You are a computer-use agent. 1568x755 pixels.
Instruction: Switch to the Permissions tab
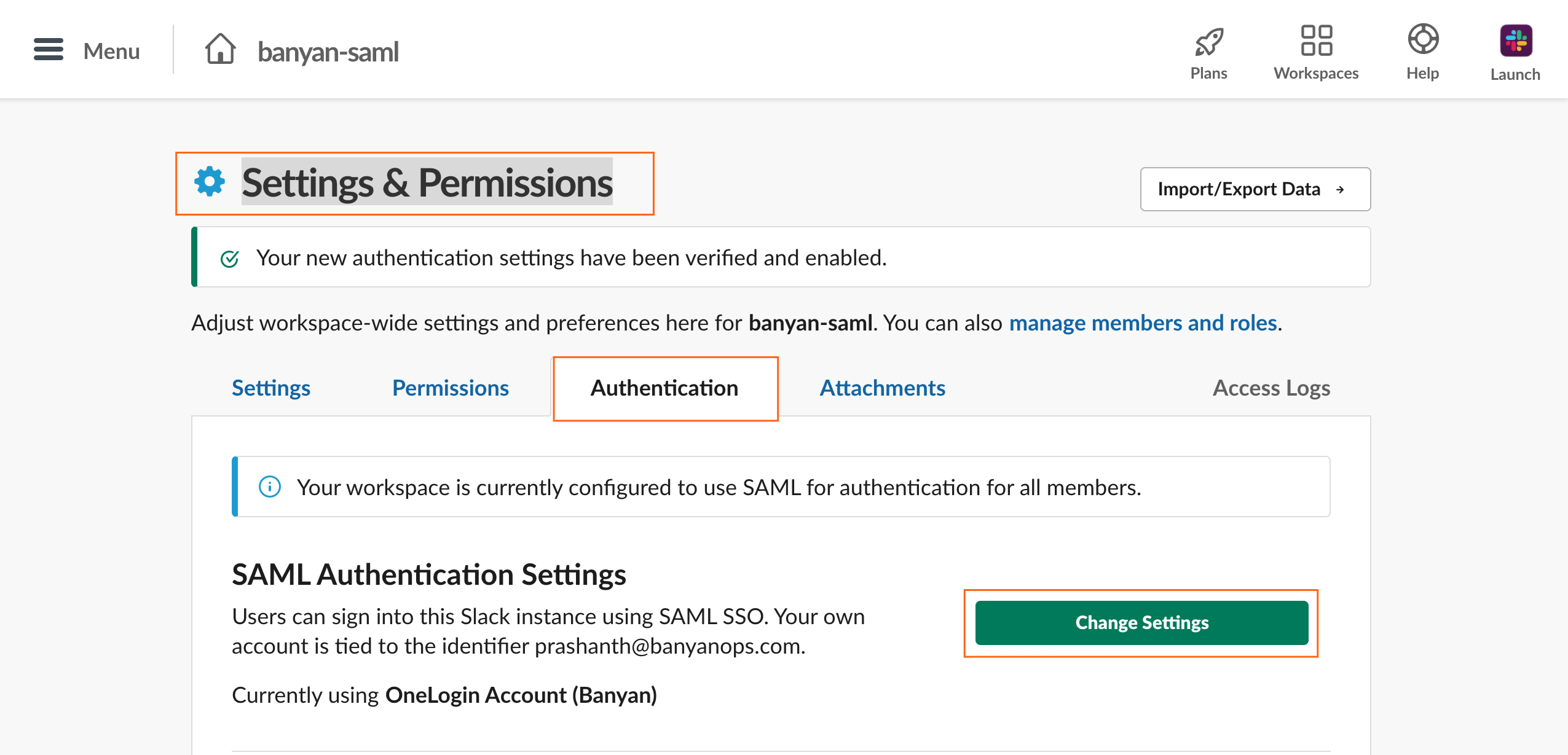451,388
